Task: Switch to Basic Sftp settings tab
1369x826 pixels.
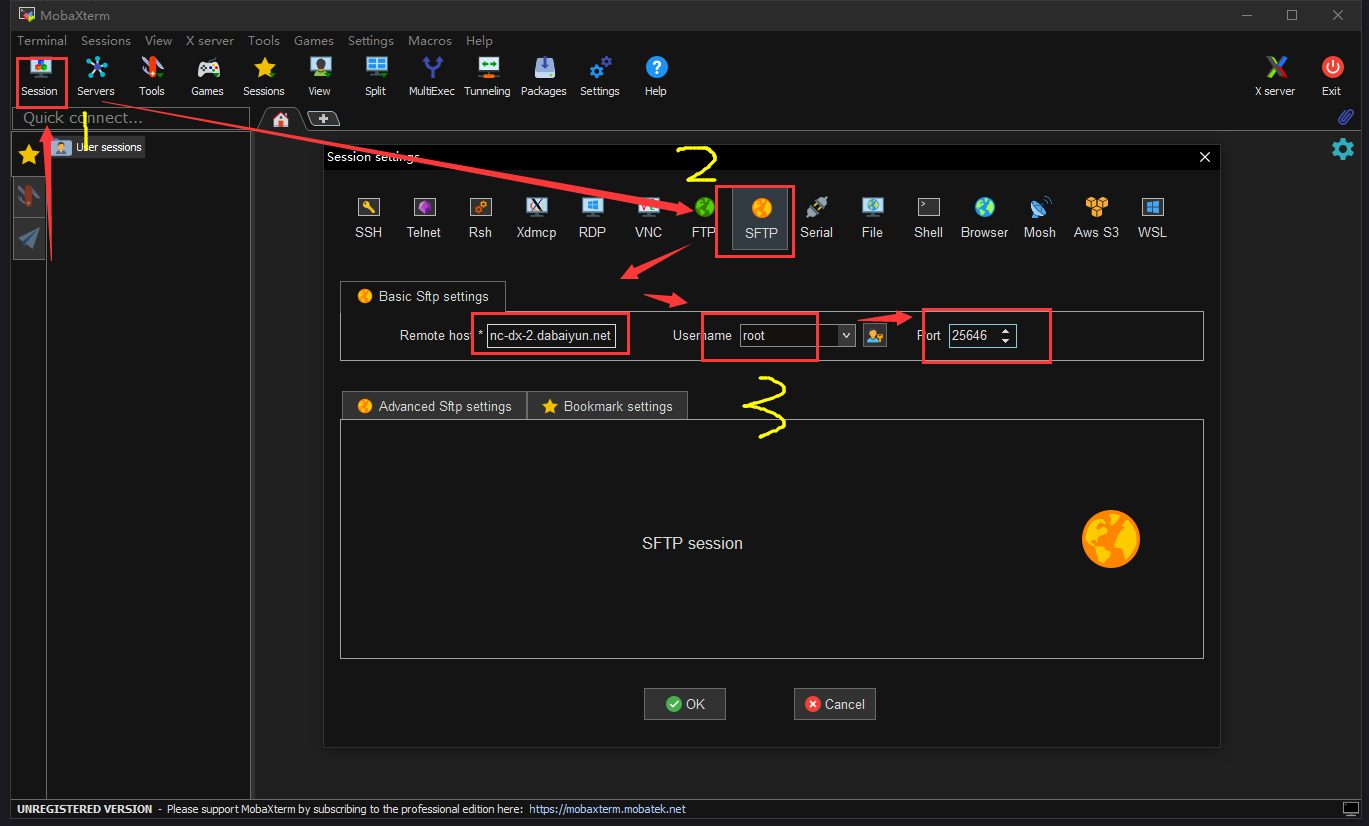Action: click(423, 296)
